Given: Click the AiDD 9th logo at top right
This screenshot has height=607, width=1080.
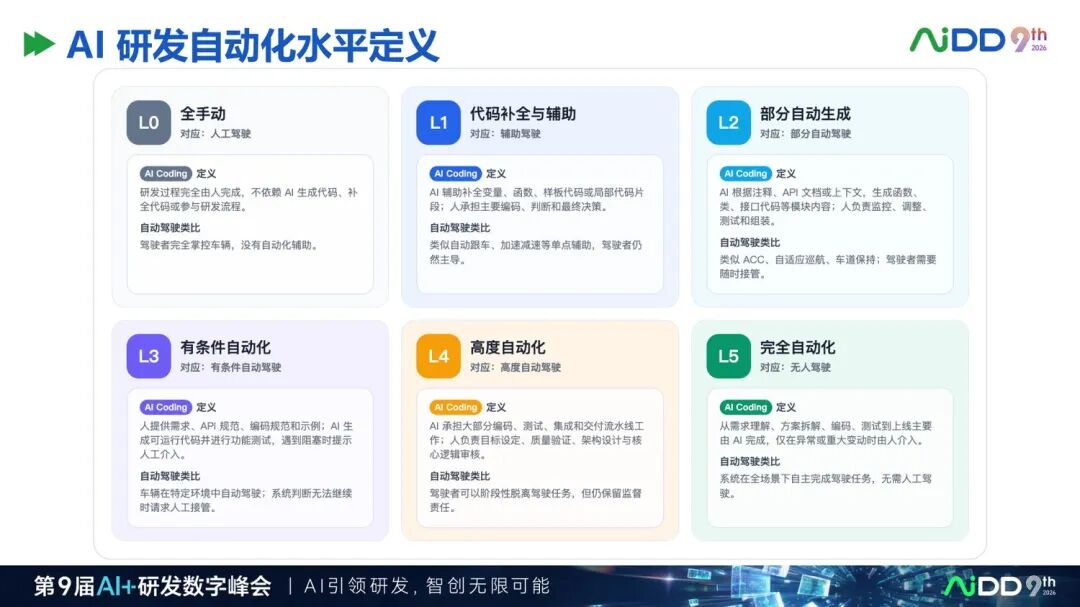Looking at the screenshot, I should click(978, 40).
